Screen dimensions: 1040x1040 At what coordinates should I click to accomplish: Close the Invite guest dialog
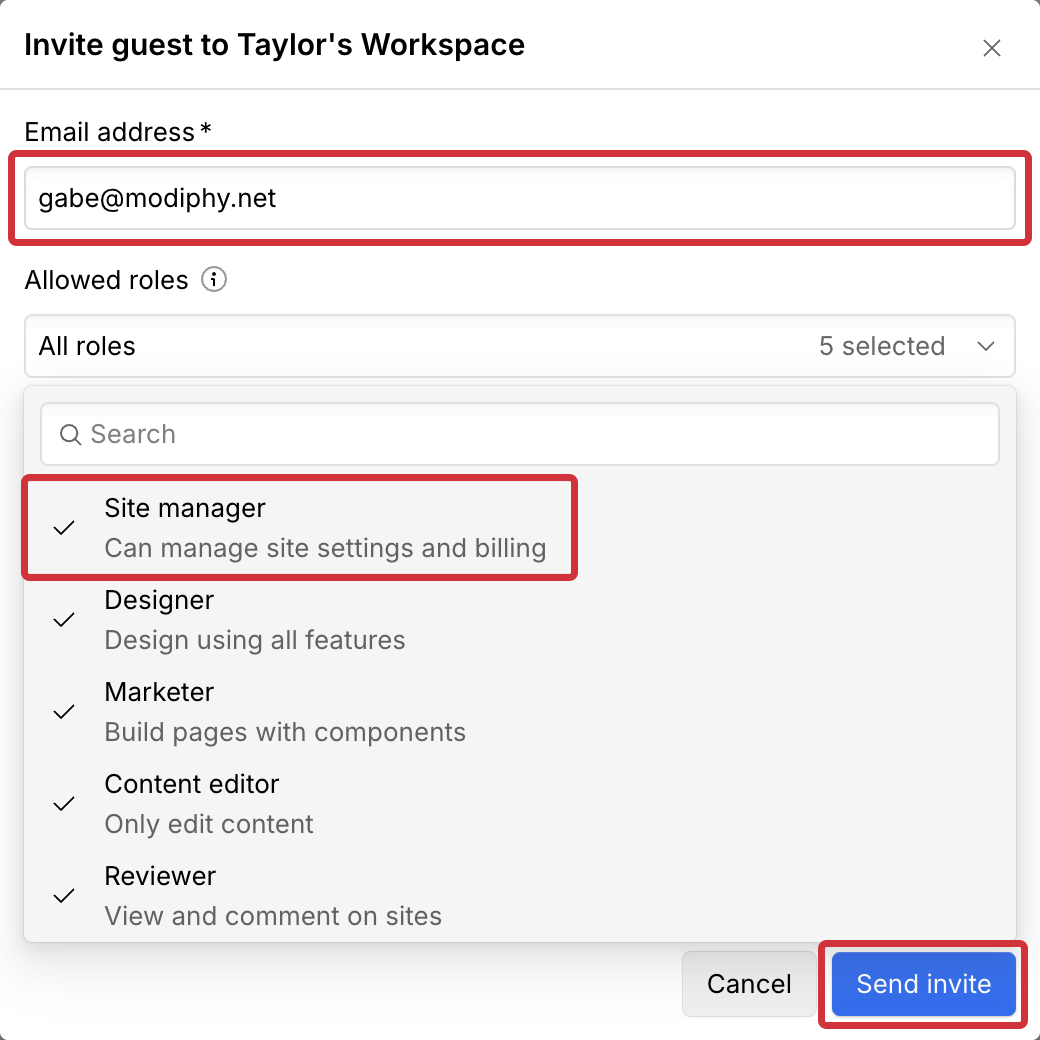click(x=992, y=48)
